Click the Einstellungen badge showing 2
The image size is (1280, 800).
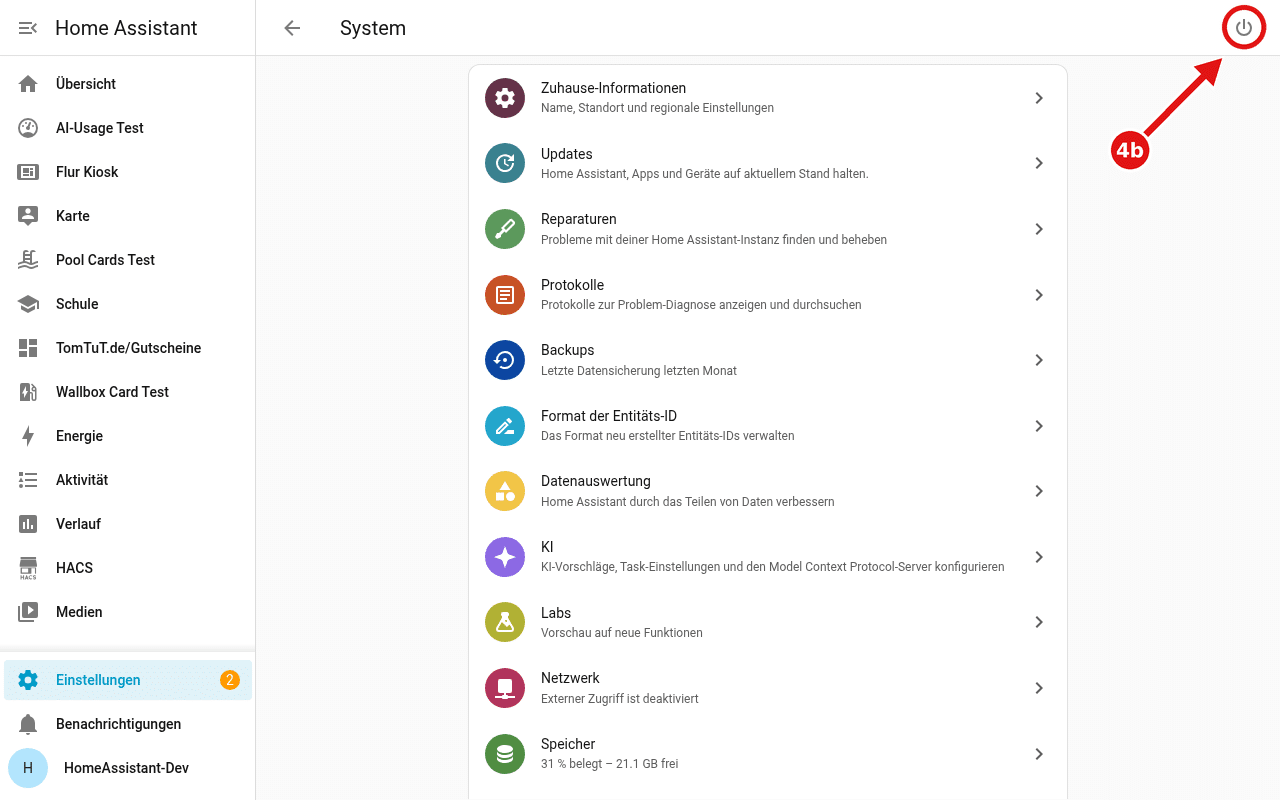click(x=230, y=680)
